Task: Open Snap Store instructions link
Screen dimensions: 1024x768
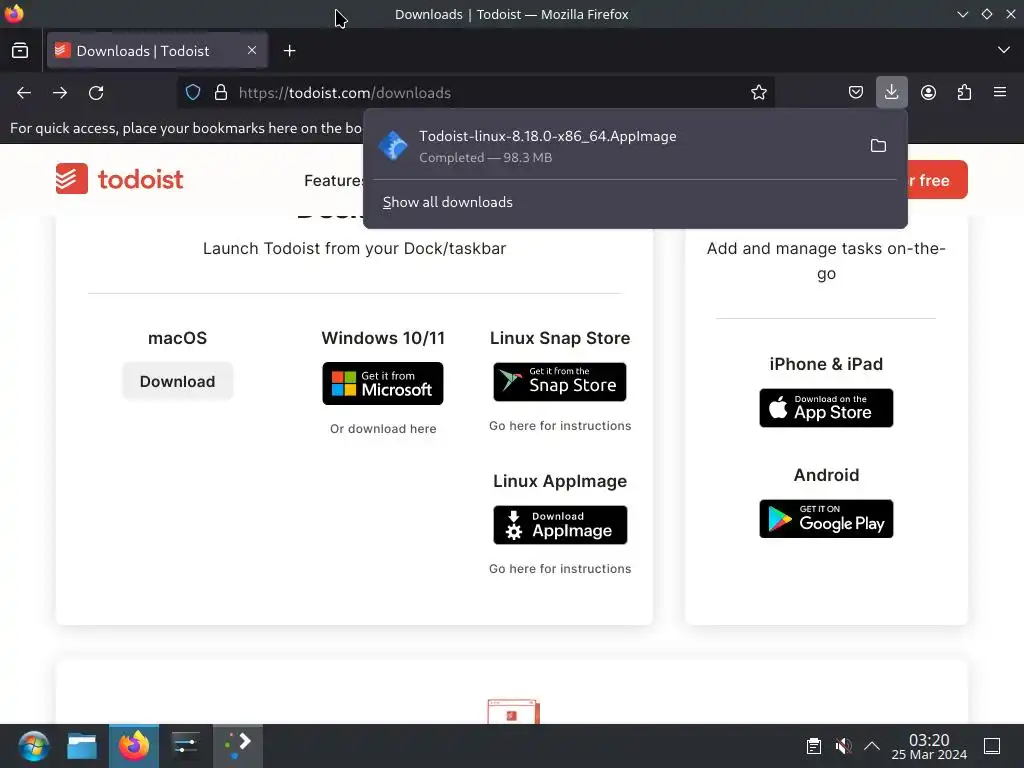Action: [x=560, y=426]
